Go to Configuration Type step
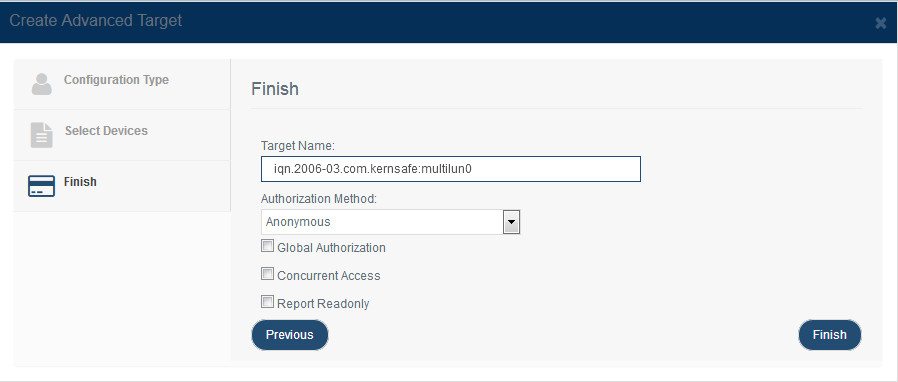 click(x=116, y=80)
